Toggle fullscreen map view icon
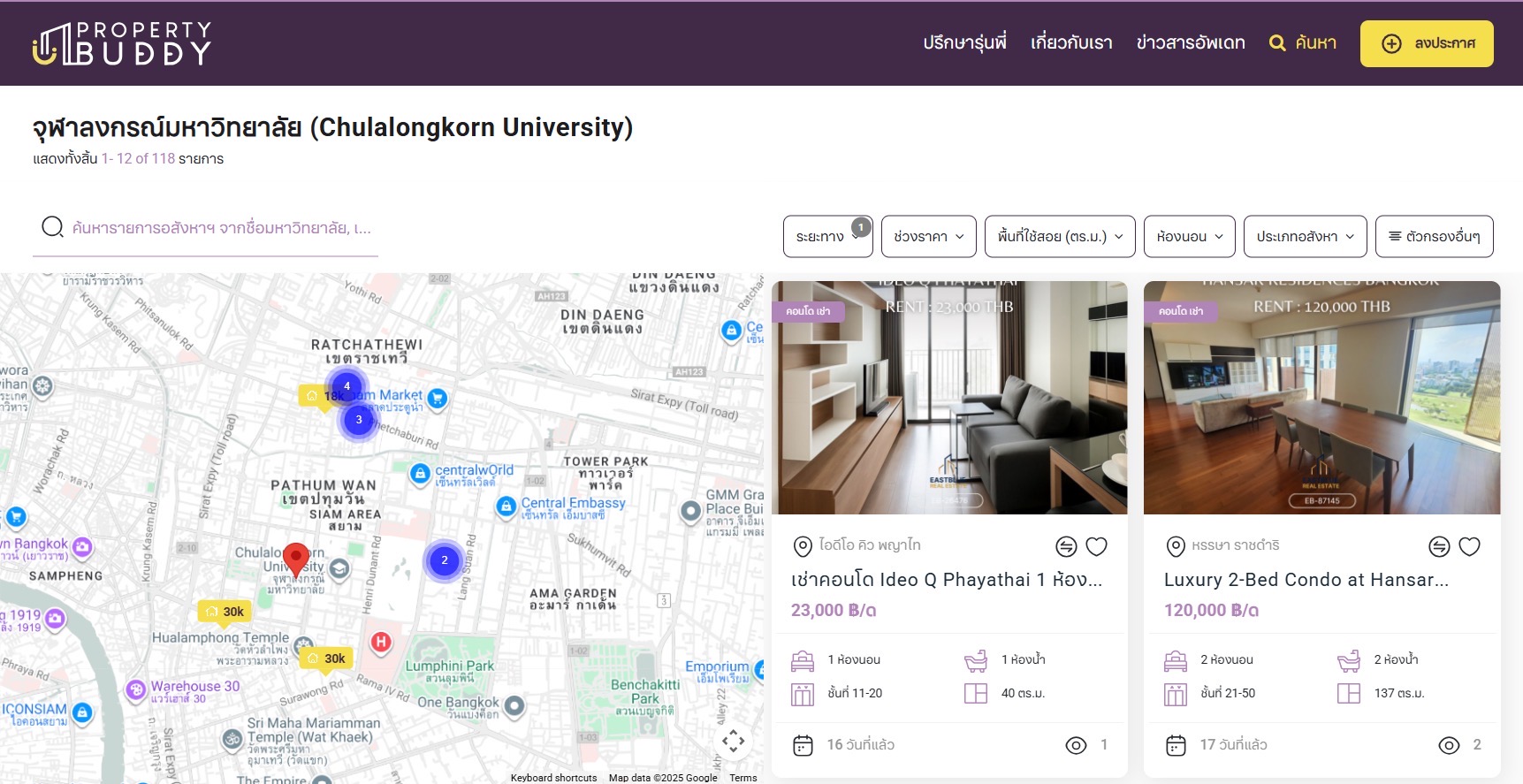The height and width of the screenshot is (784, 1523). coord(733,741)
